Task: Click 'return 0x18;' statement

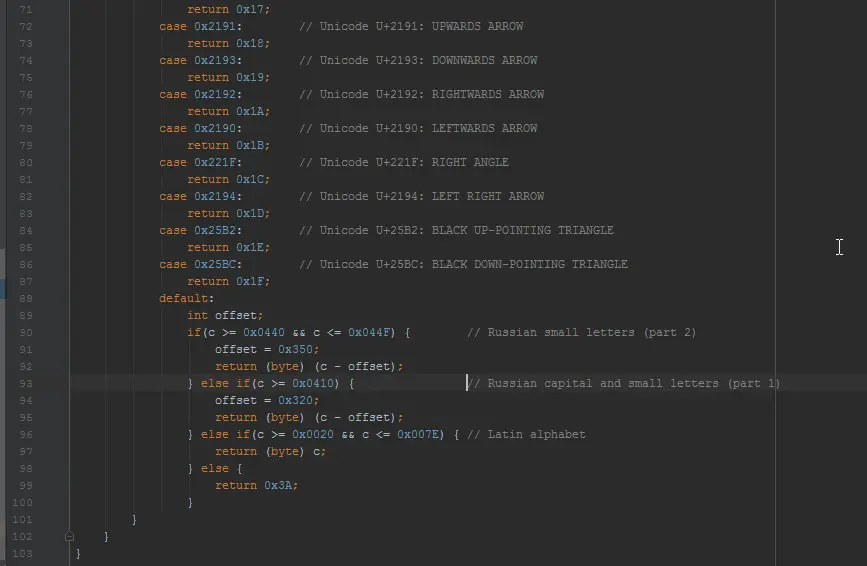Action: [228, 44]
